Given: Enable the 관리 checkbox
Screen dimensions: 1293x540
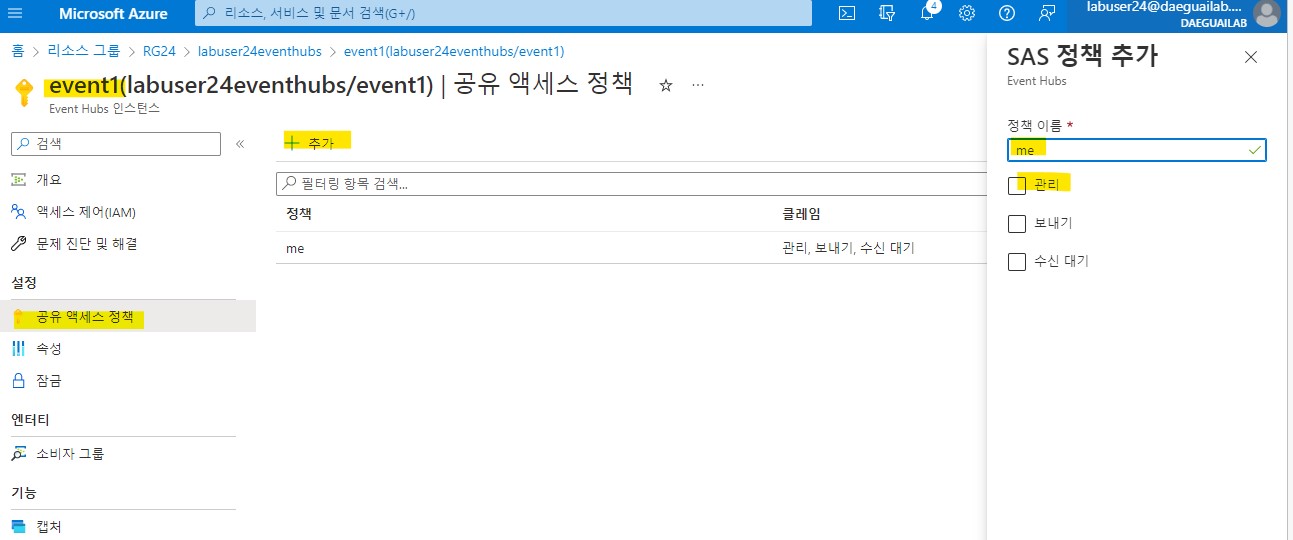Looking at the screenshot, I should pos(1017,186).
